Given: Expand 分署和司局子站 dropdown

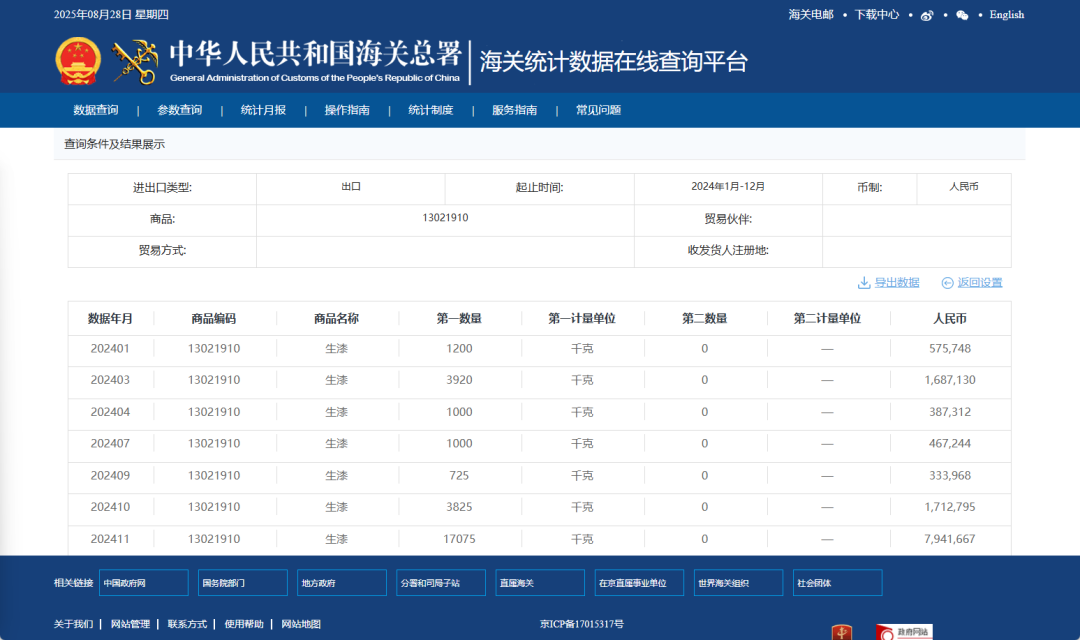Looking at the screenshot, I should 442,583.
